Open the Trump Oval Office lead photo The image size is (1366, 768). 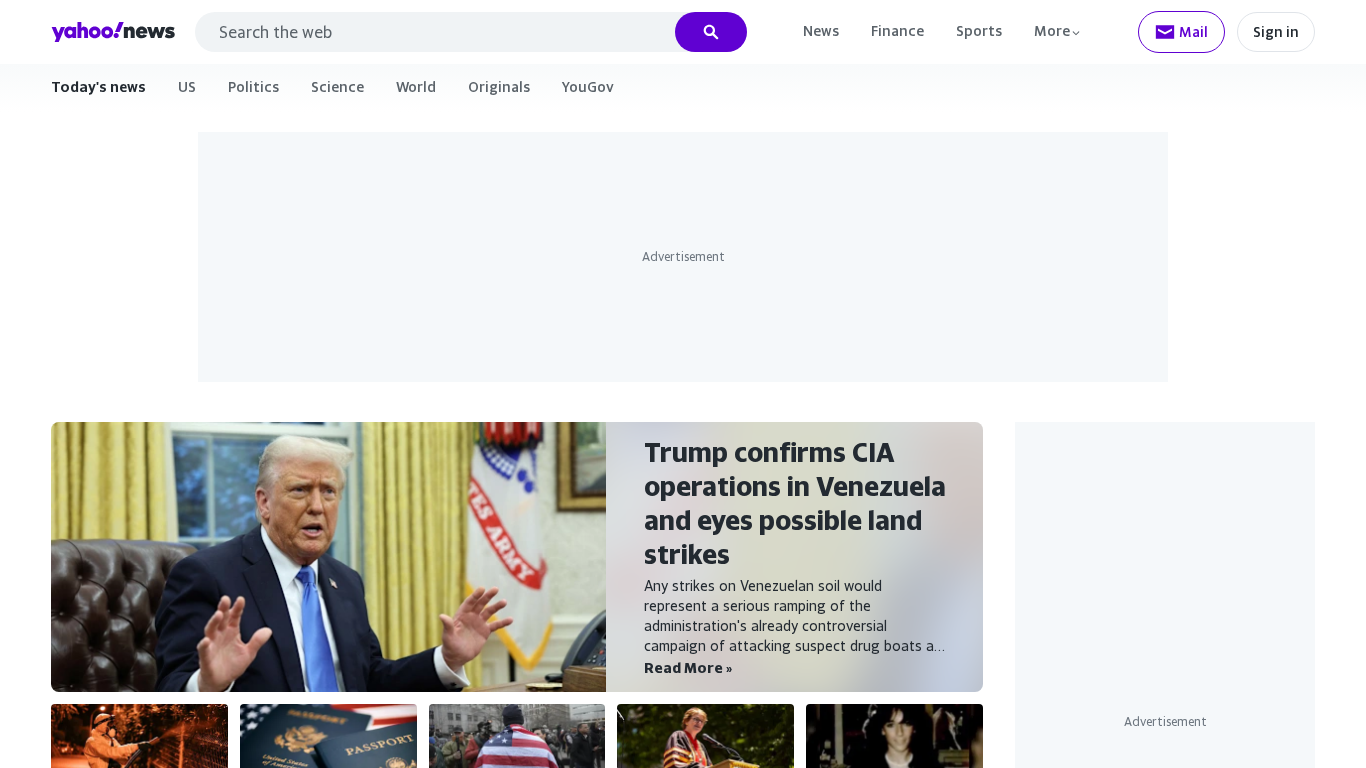click(x=328, y=557)
